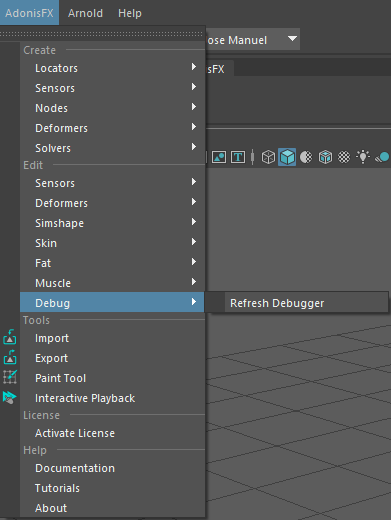Expand Deformers submenu under Create

(112, 128)
